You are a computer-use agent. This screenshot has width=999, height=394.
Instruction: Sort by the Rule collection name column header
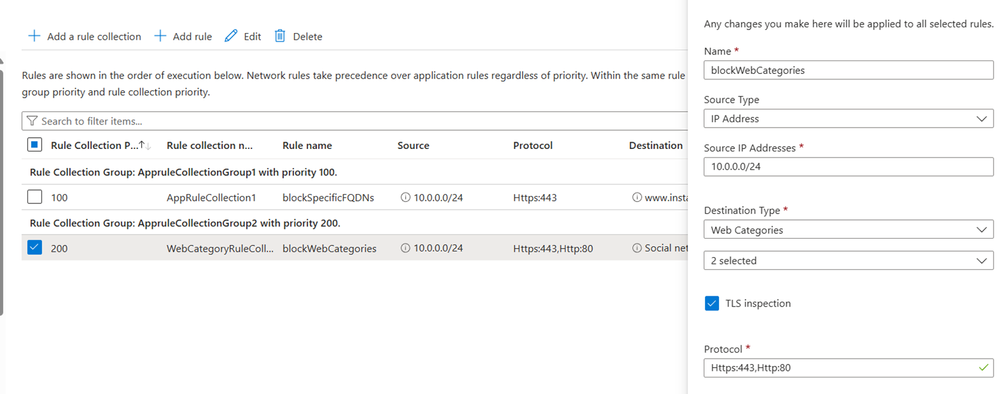pos(209,145)
